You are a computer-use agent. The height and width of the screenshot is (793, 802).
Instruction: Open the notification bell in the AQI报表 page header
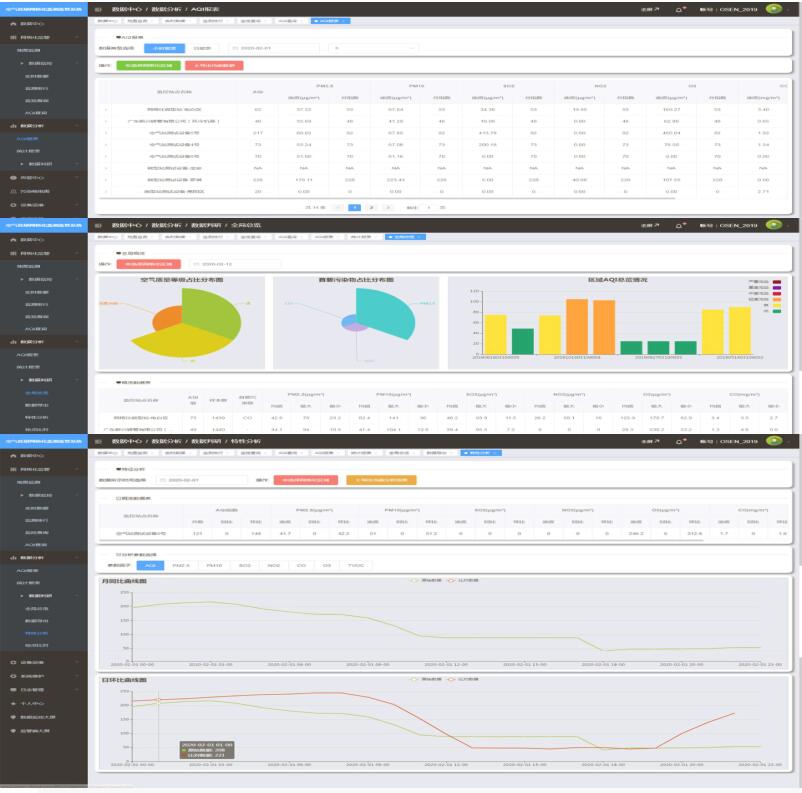(681, 9)
